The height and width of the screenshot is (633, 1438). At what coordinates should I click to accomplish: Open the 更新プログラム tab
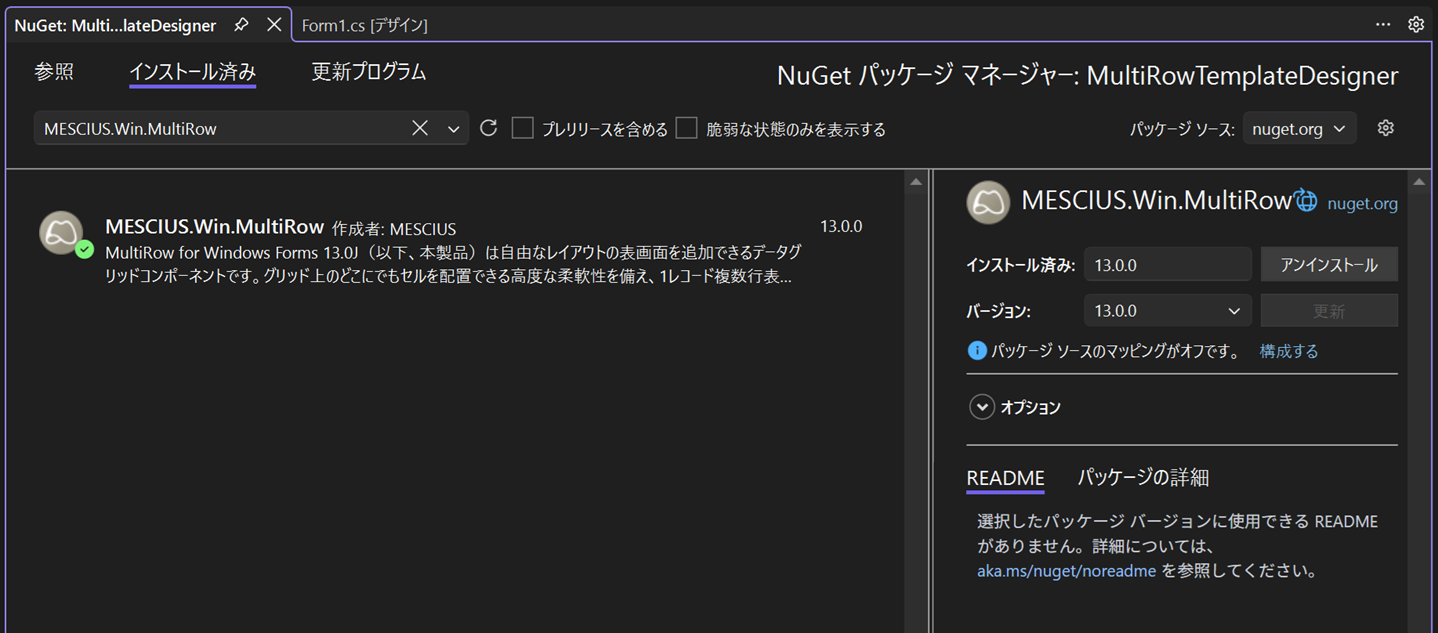(369, 72)
